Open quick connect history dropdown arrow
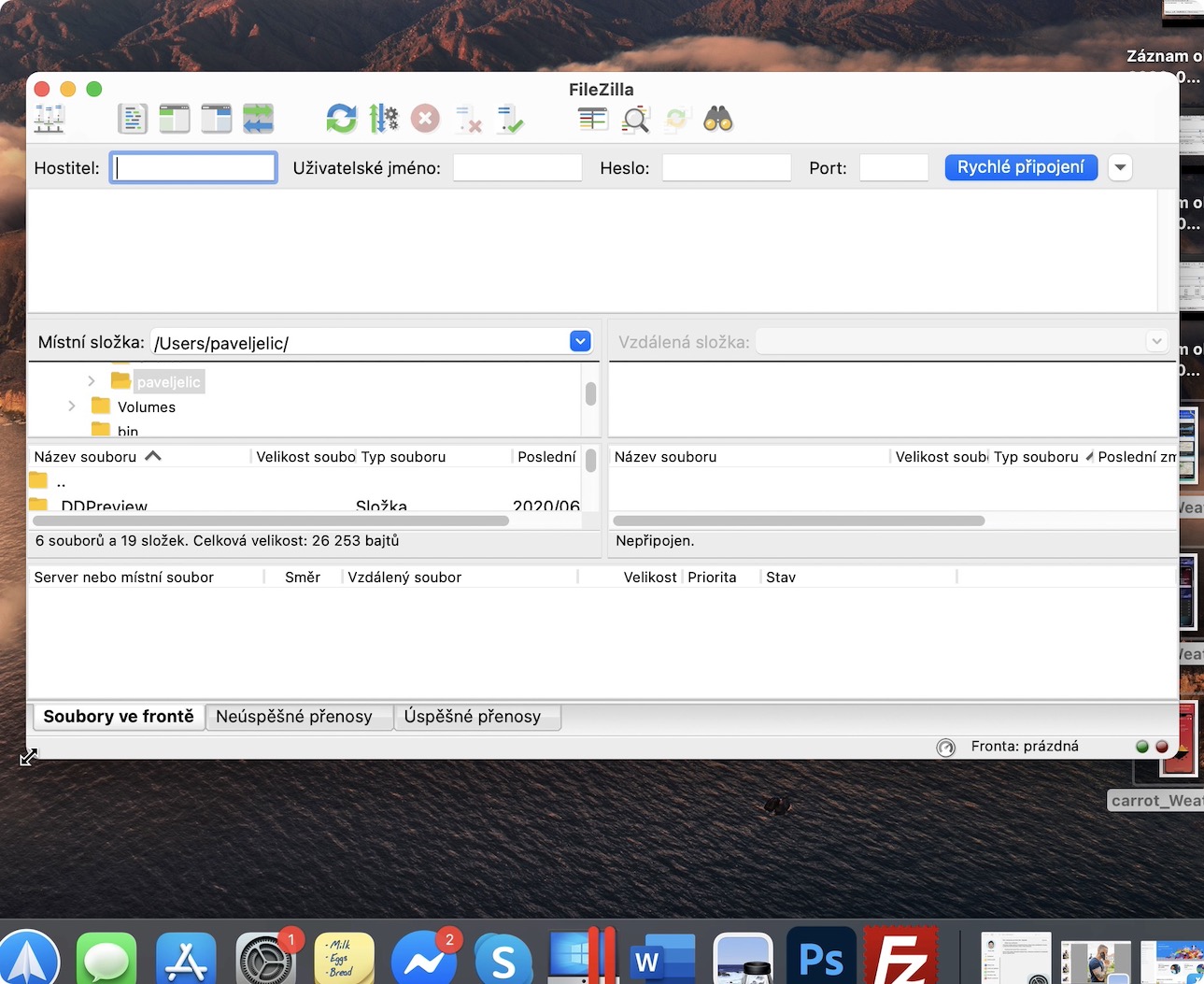This screenshot has height=984, width=1204. [x=1120, y=168]
